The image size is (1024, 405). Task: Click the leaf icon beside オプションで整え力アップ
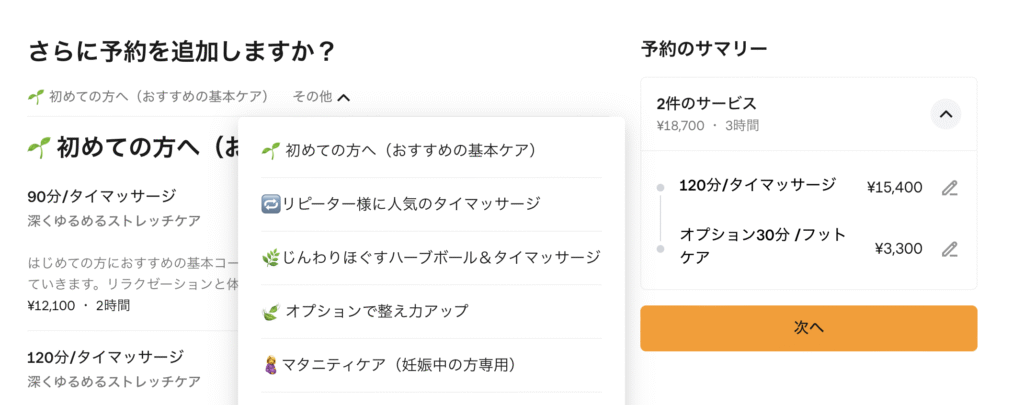270,312
